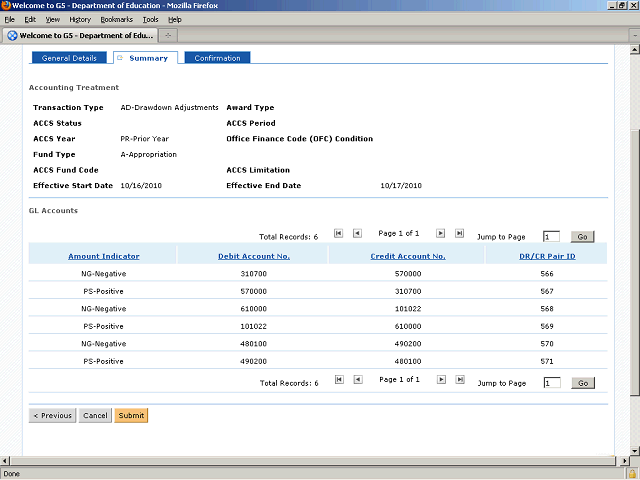Viewport: 640px width, 480px height.
Task: Go to first page in top pagination
Action: pyautogui.click(x=339, y=233)
